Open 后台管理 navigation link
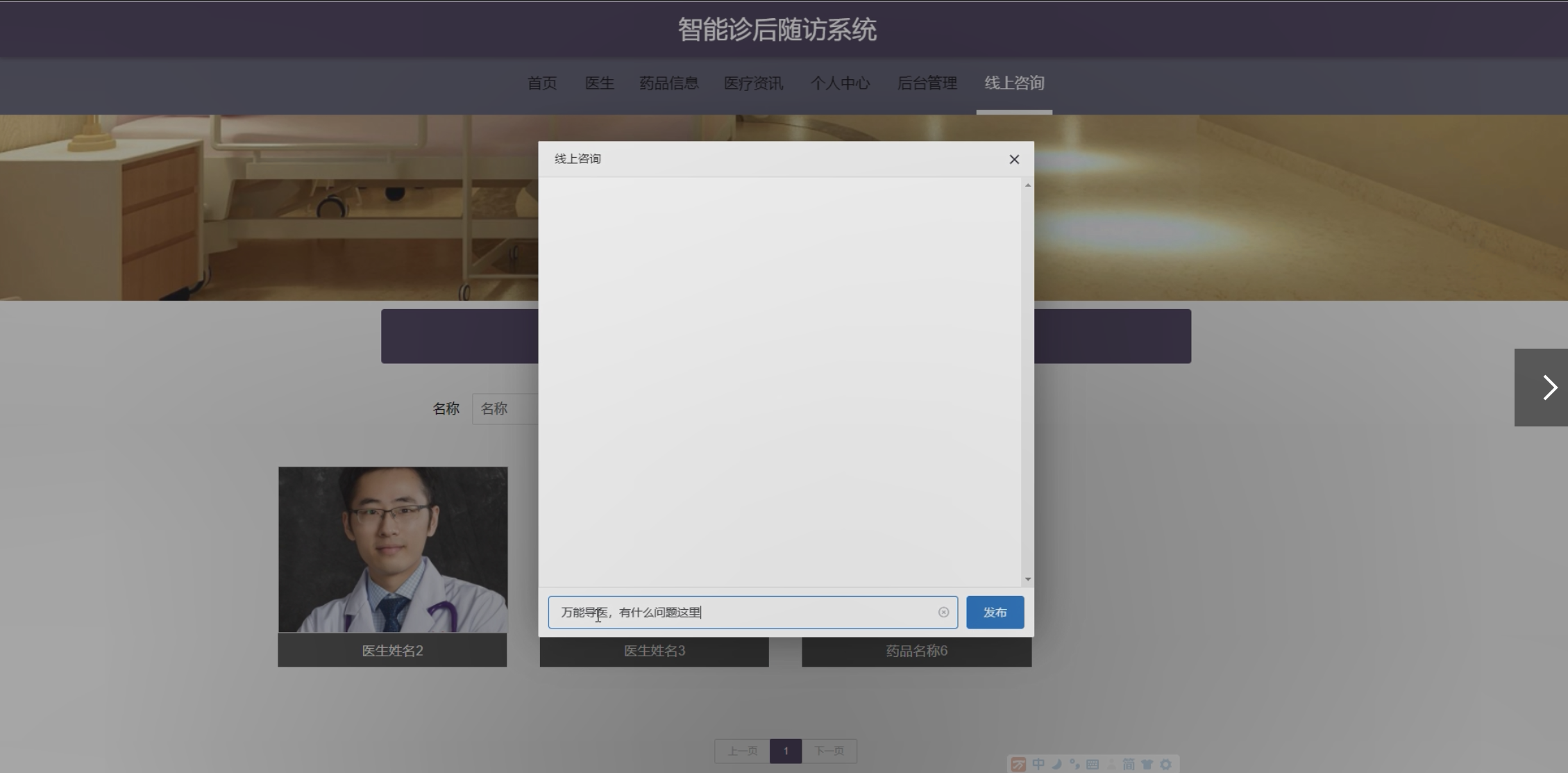The image size is (1568, 773). tap(927, 83)
